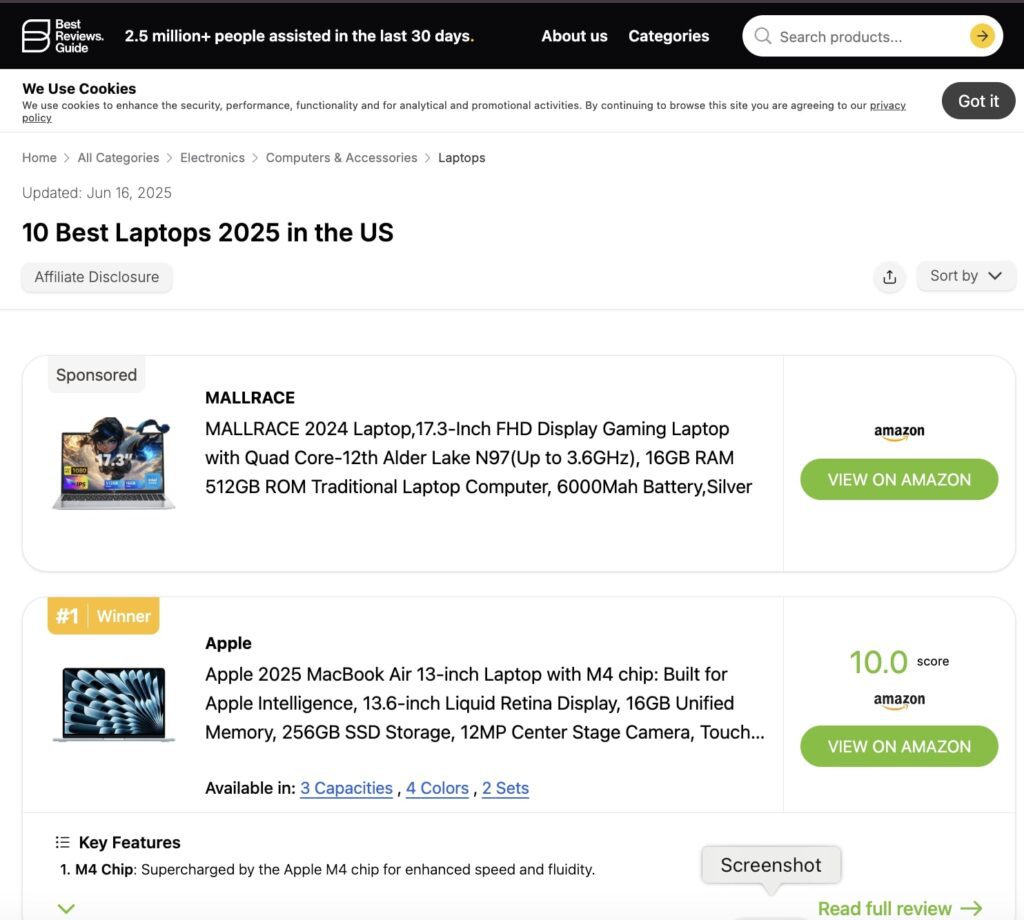Click the MALLRACE laptop thumbnail image

114,462
